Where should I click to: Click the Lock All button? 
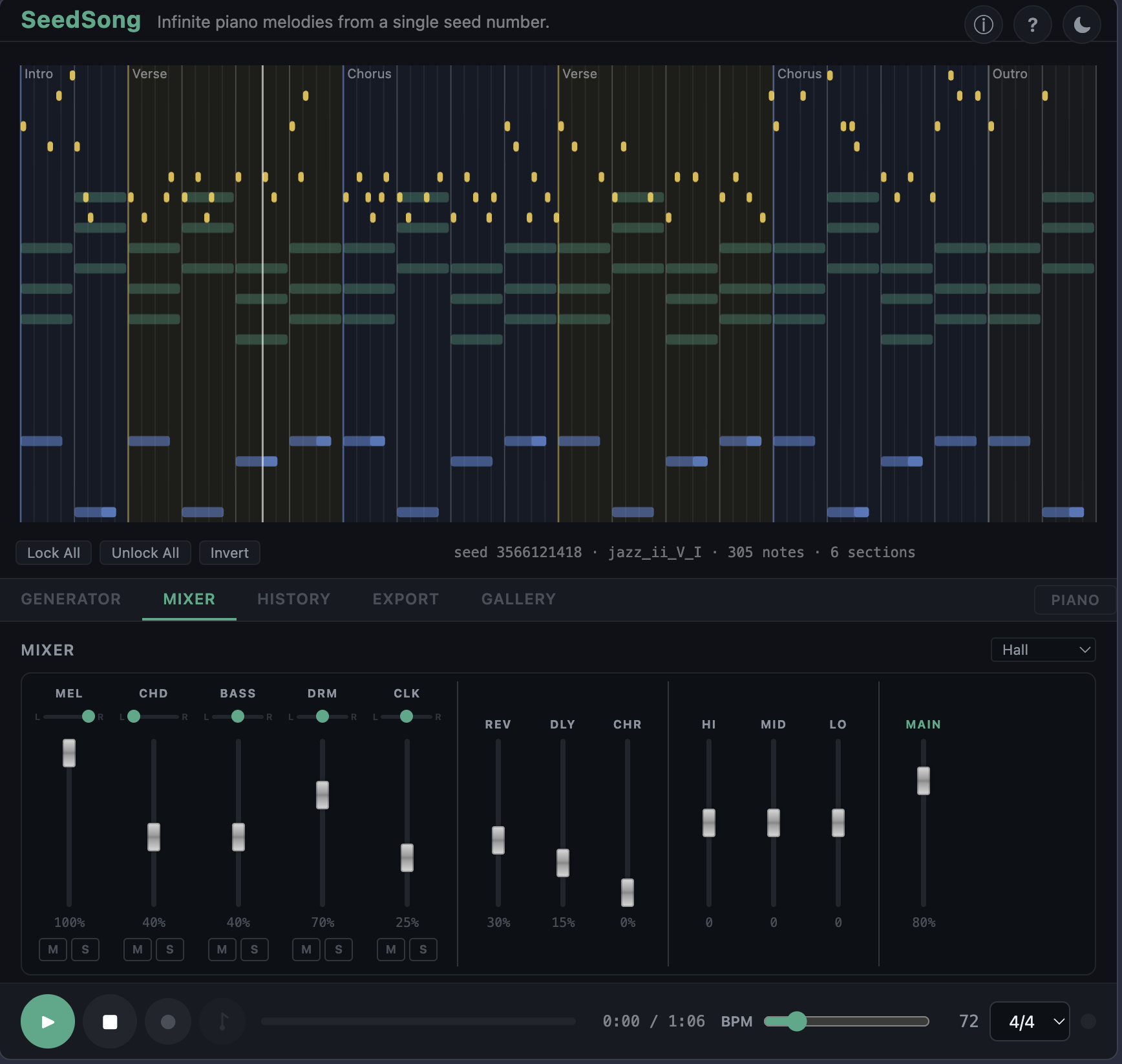[x=54, y=553]
